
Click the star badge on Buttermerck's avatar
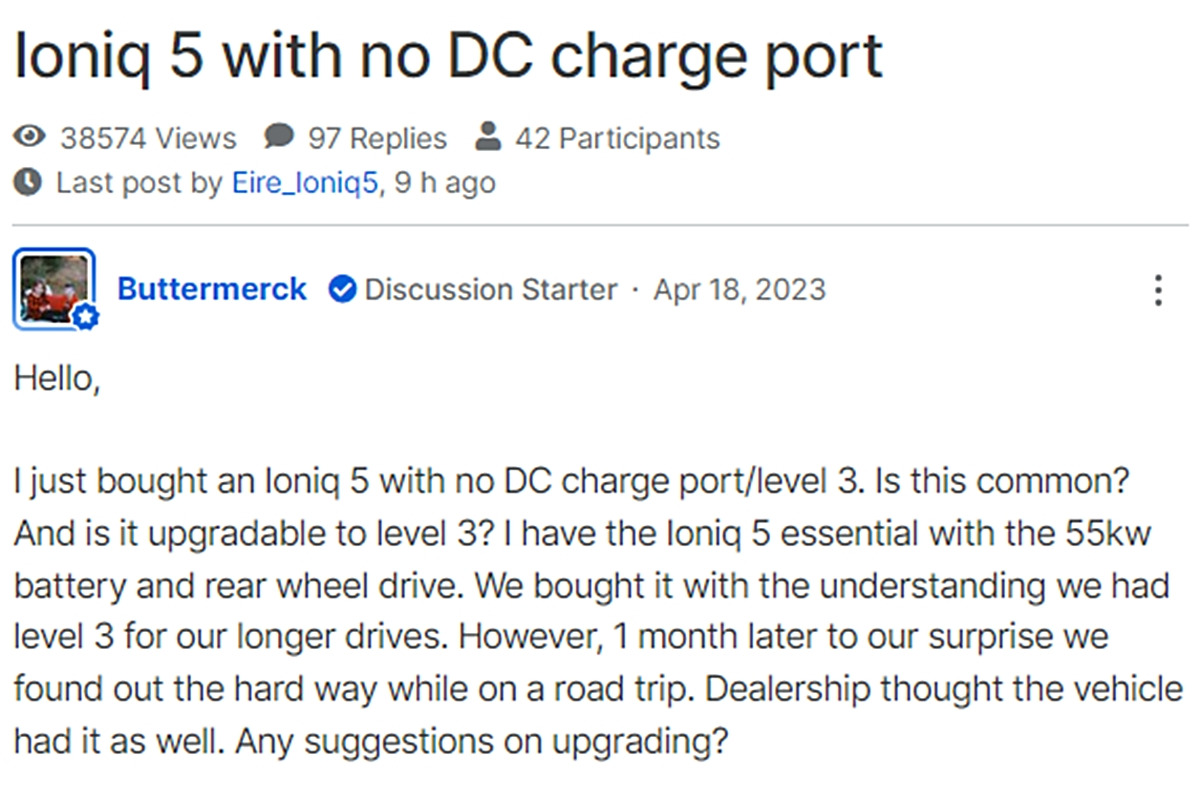click(86, 316)
